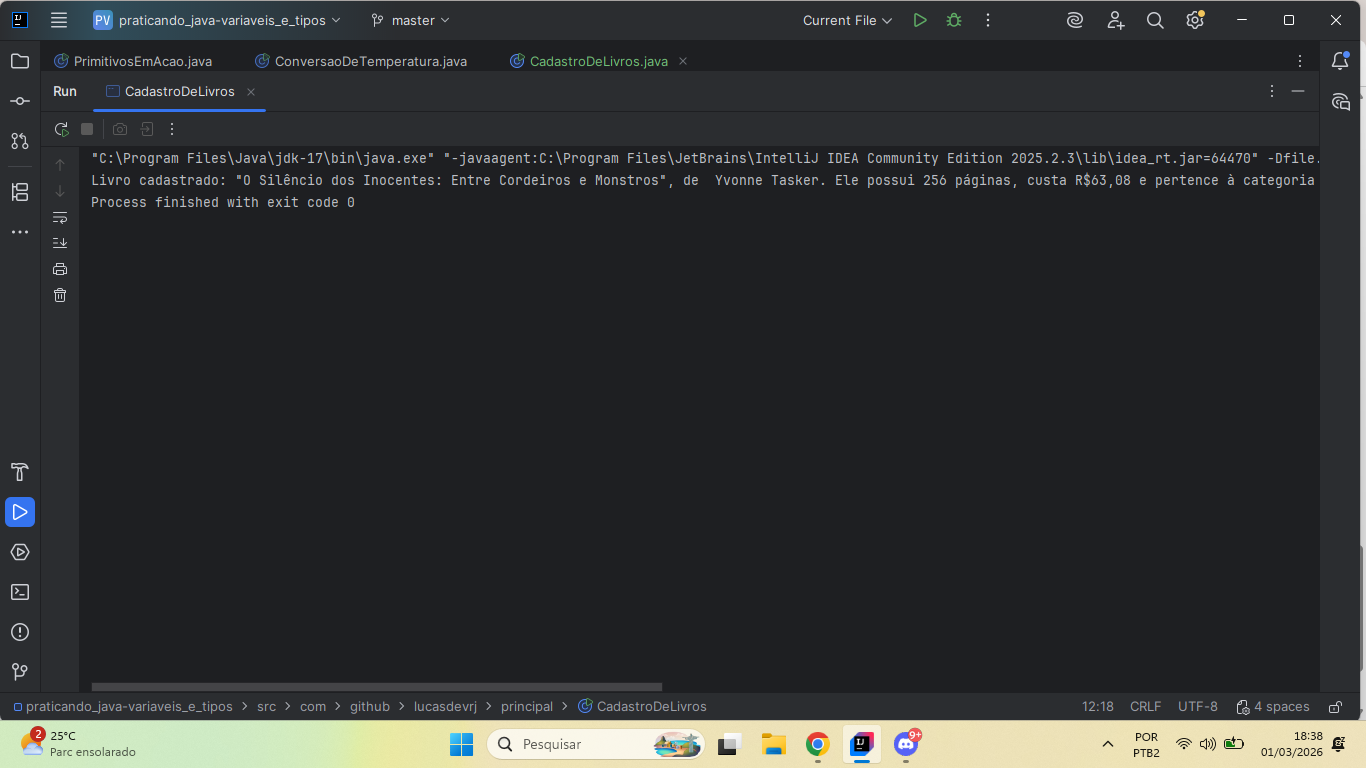This screenshot has height=768, width=1366.
Task: Open the Project tool window
Action: click(x=20, y=61)
